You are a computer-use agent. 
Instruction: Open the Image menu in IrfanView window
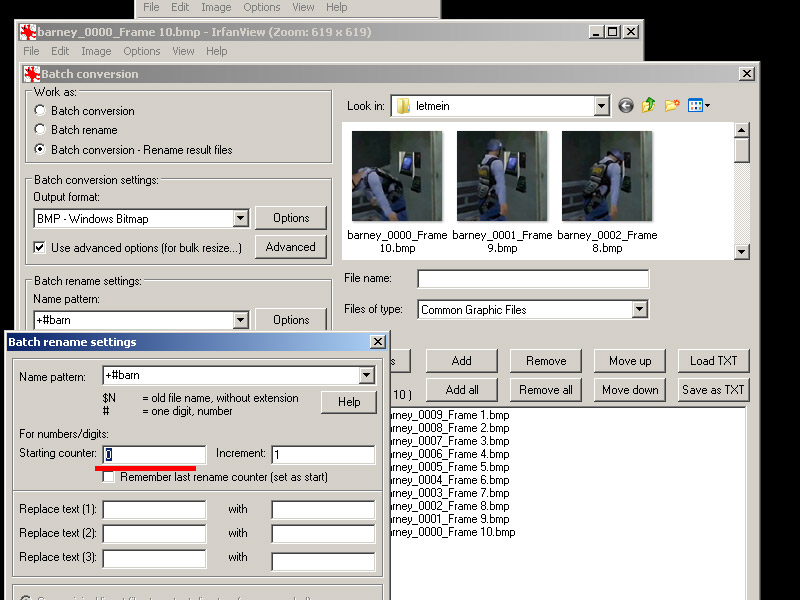tap(96, 51)
